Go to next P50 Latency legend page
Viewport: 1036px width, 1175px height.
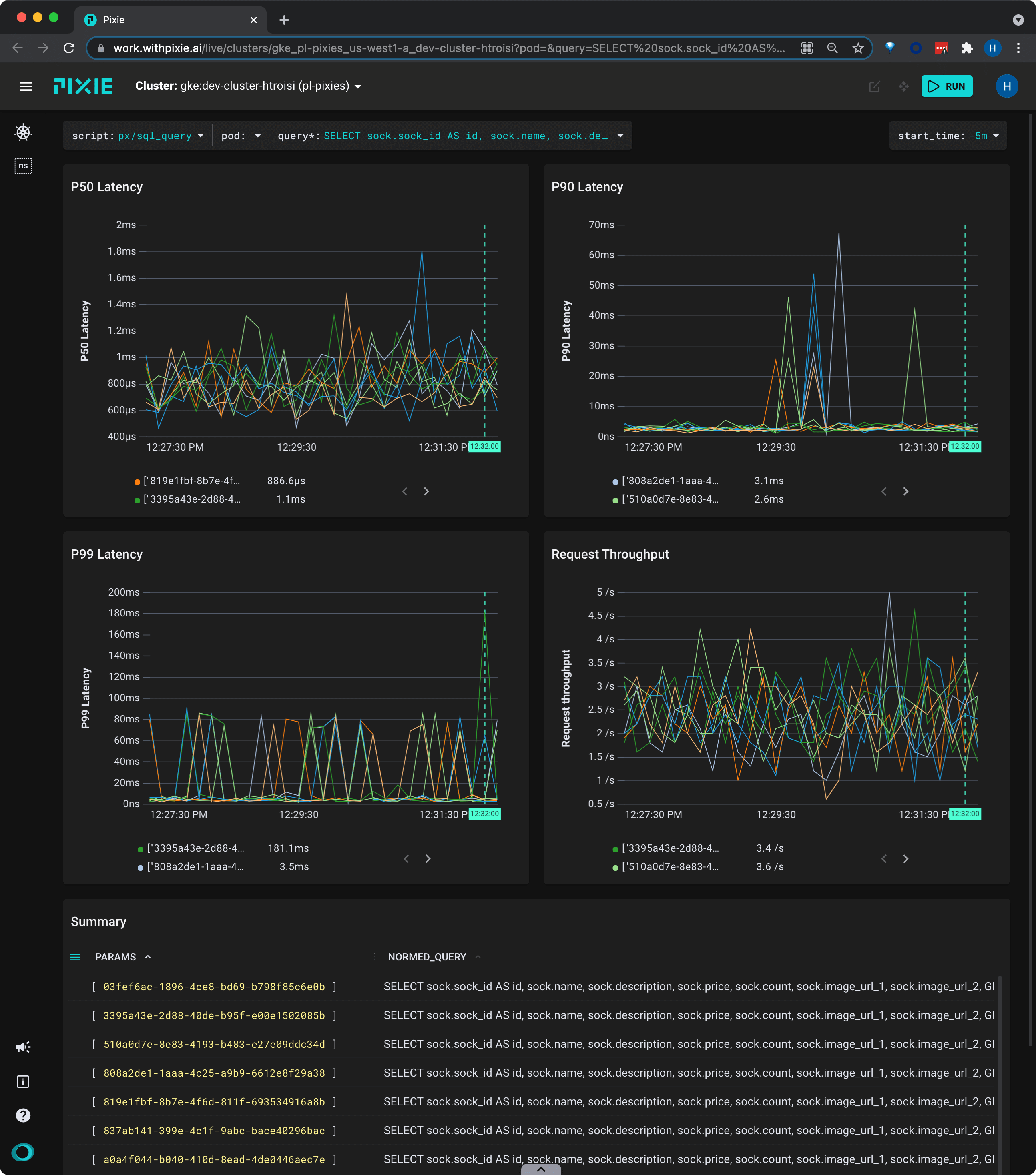(x=426, y=491)
